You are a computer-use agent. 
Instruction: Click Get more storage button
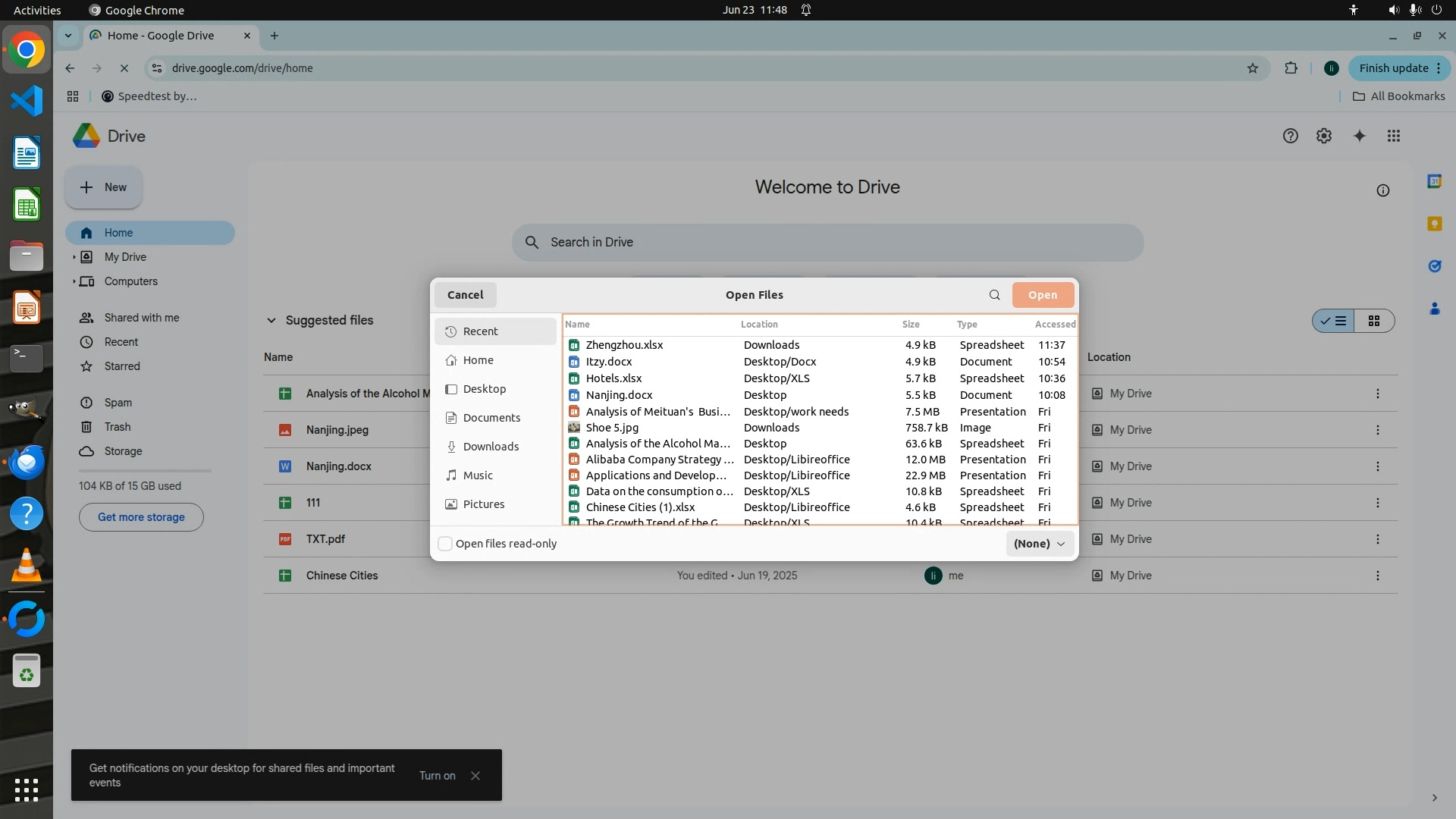tap(141, 517)
